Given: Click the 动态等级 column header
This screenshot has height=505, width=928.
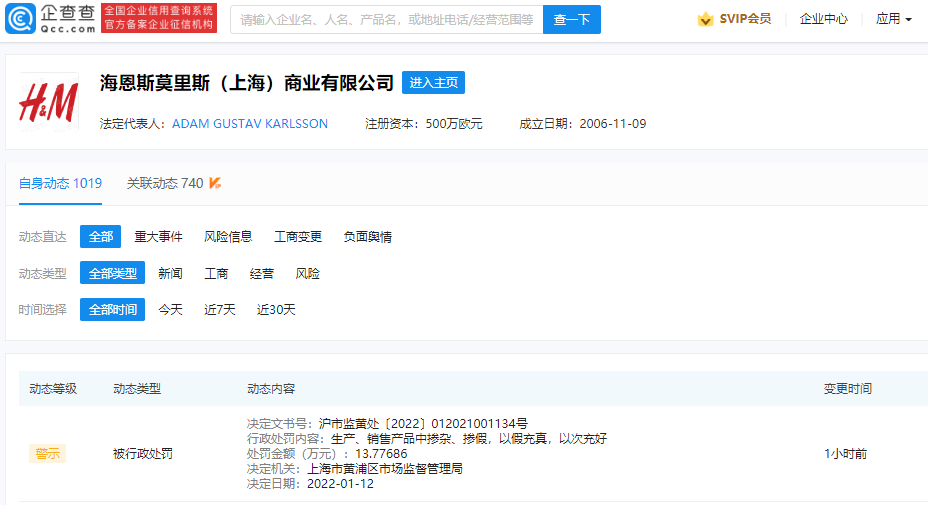Looking at the screenshot, I should (x=53, y=389).
